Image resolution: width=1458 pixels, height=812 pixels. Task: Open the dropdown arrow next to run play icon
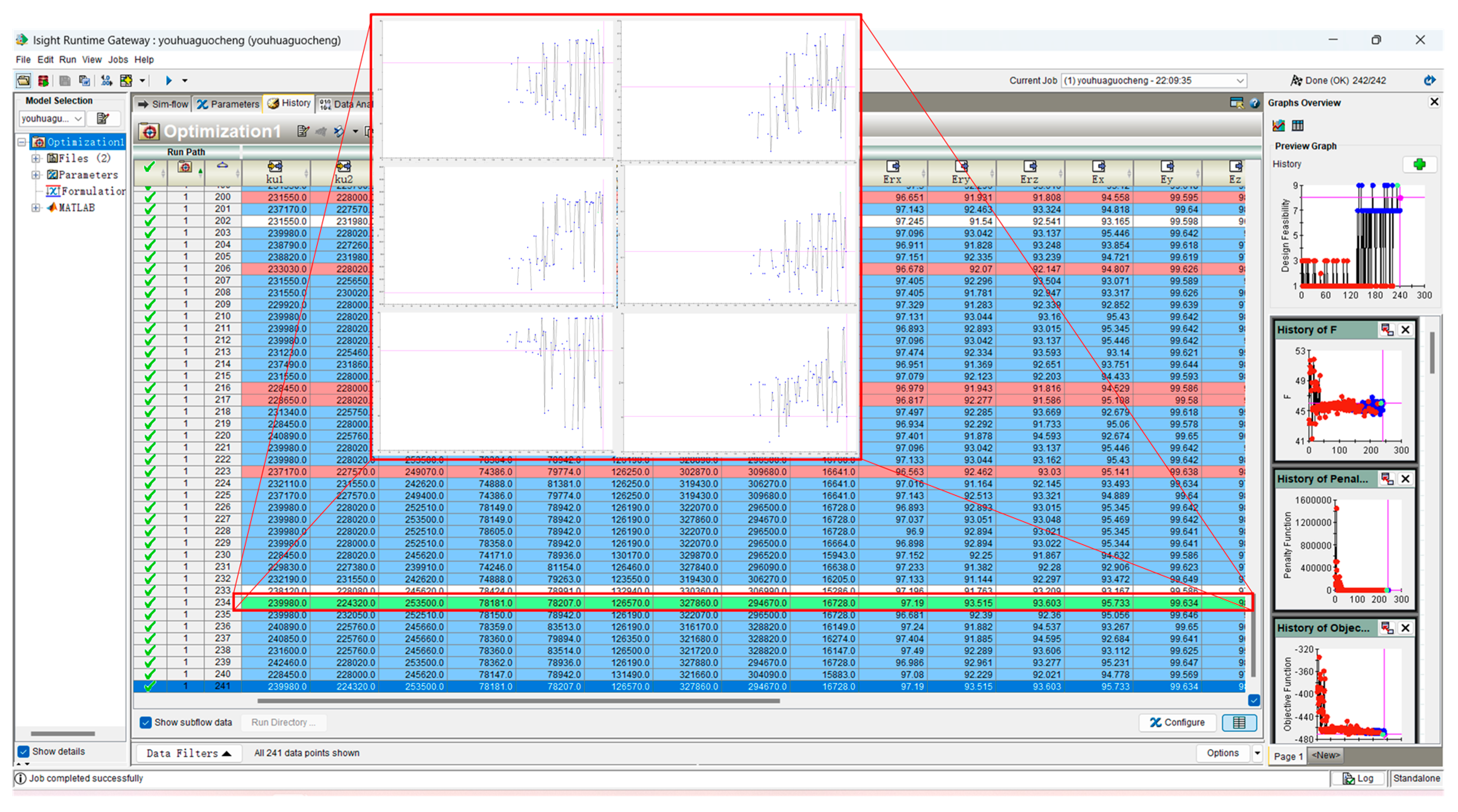pyautogui.click(x=185, y=80)
